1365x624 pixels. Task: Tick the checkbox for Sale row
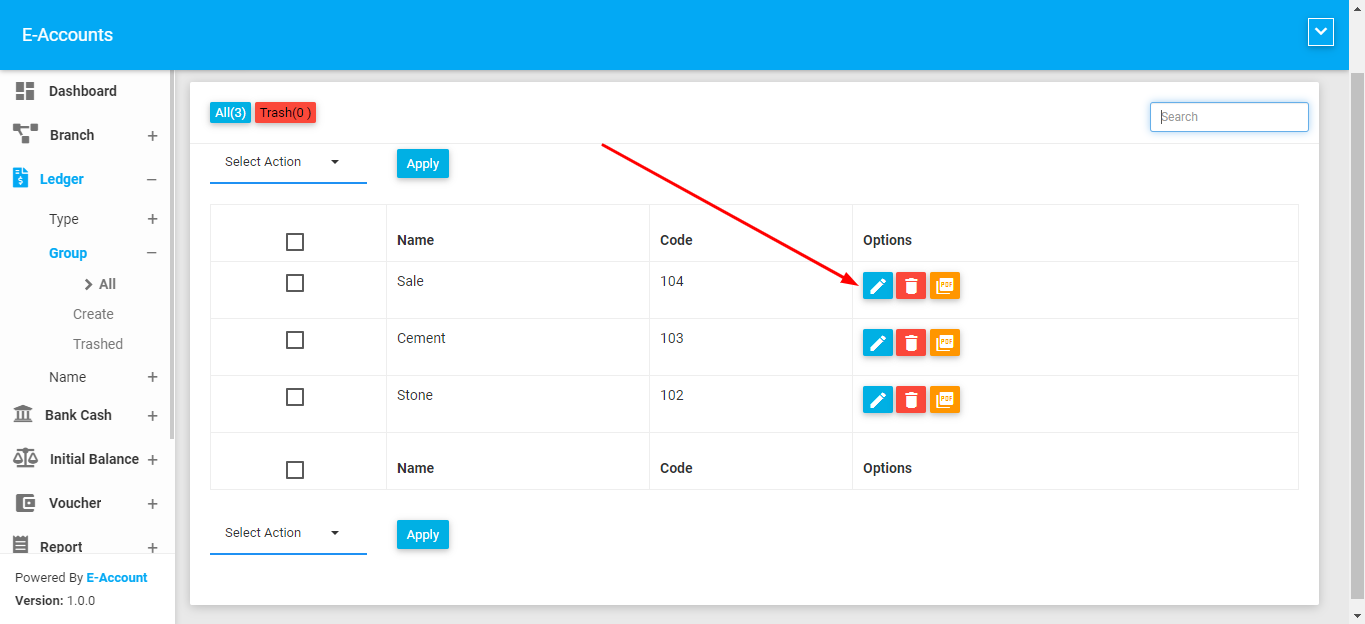pyautogui.click(x=294, y=283)
